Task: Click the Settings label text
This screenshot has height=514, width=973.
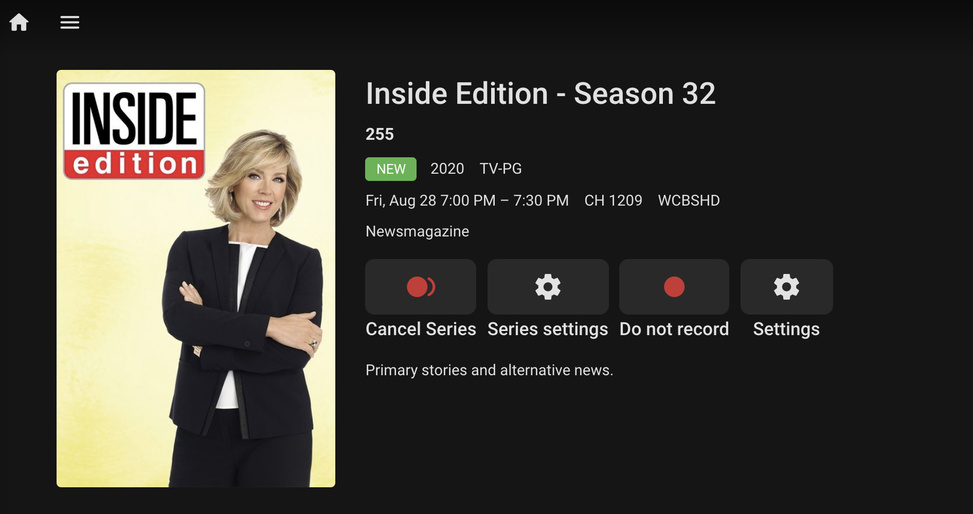Action: pos(786,329)
